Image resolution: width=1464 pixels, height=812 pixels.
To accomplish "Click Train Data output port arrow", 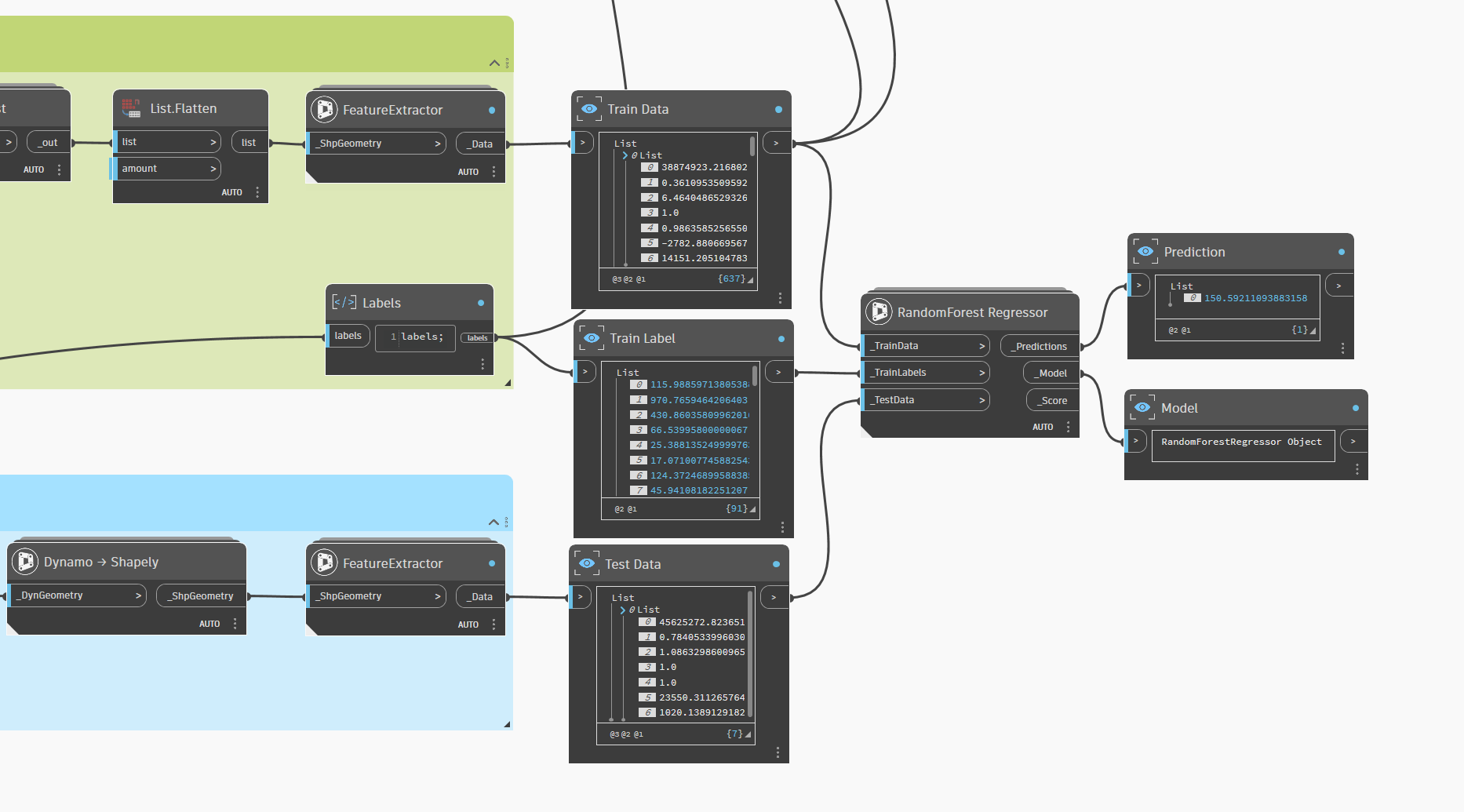I will tap(777, 143).
